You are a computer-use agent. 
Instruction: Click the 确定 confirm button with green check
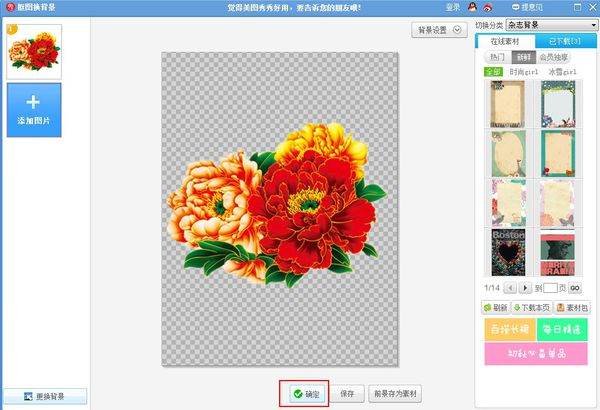305,394
